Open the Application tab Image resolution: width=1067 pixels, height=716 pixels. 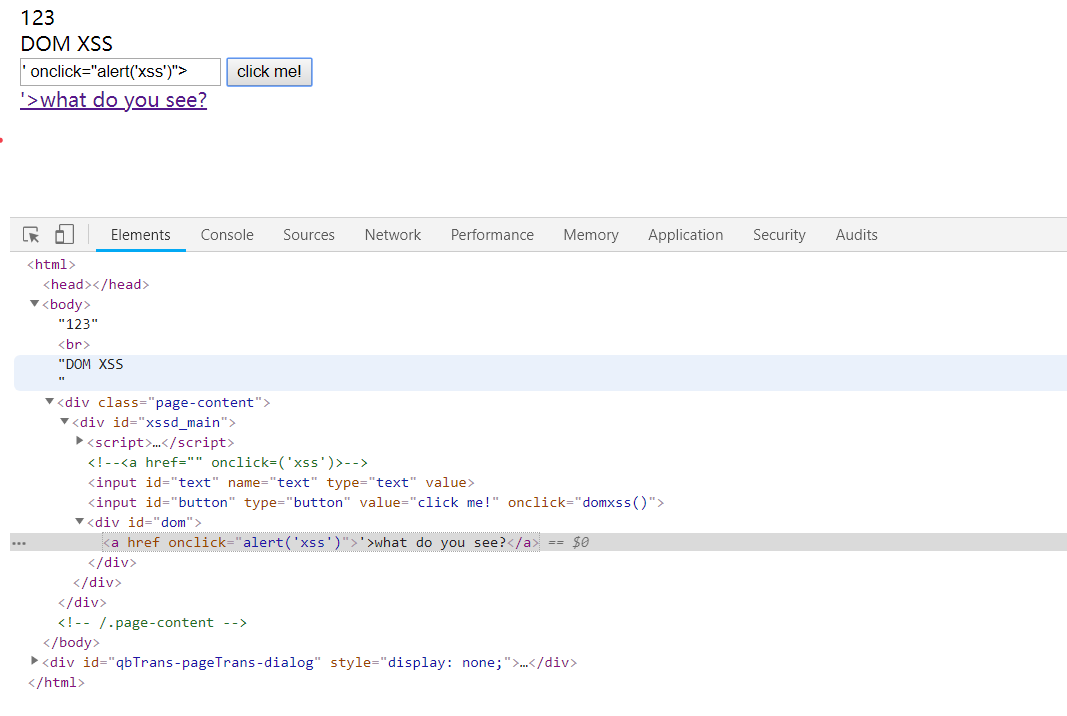(x=685, y=235)
